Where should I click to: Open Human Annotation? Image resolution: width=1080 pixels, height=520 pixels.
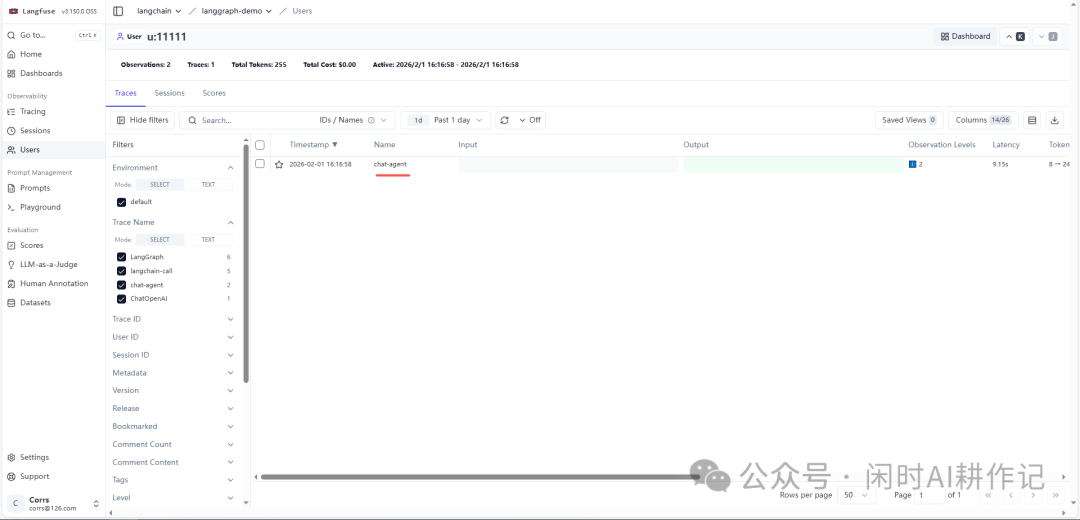point(52,284)
